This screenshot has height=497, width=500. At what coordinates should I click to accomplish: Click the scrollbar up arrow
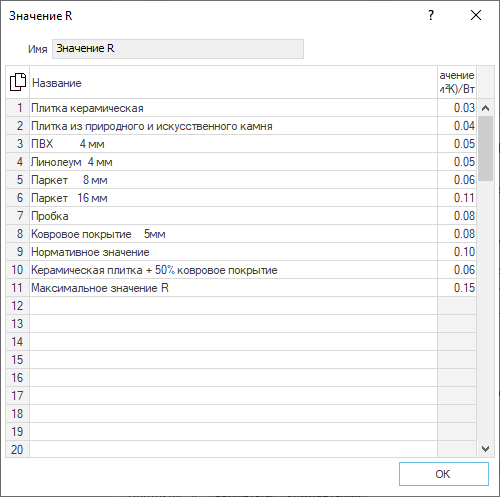[486, 108]
